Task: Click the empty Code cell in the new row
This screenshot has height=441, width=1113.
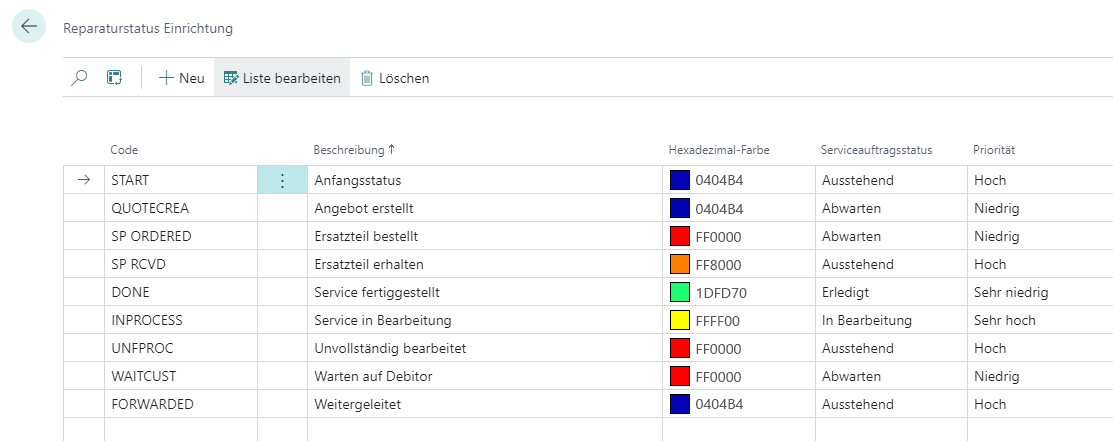Action: (x=181, y=430)
